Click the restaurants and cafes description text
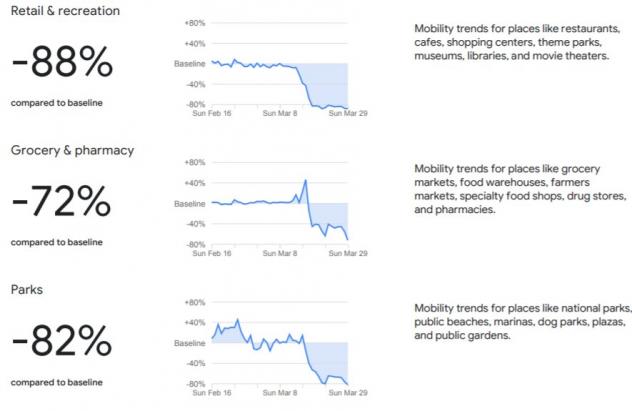This screenshot has height=411, width=632. click(x=510, y=42)
